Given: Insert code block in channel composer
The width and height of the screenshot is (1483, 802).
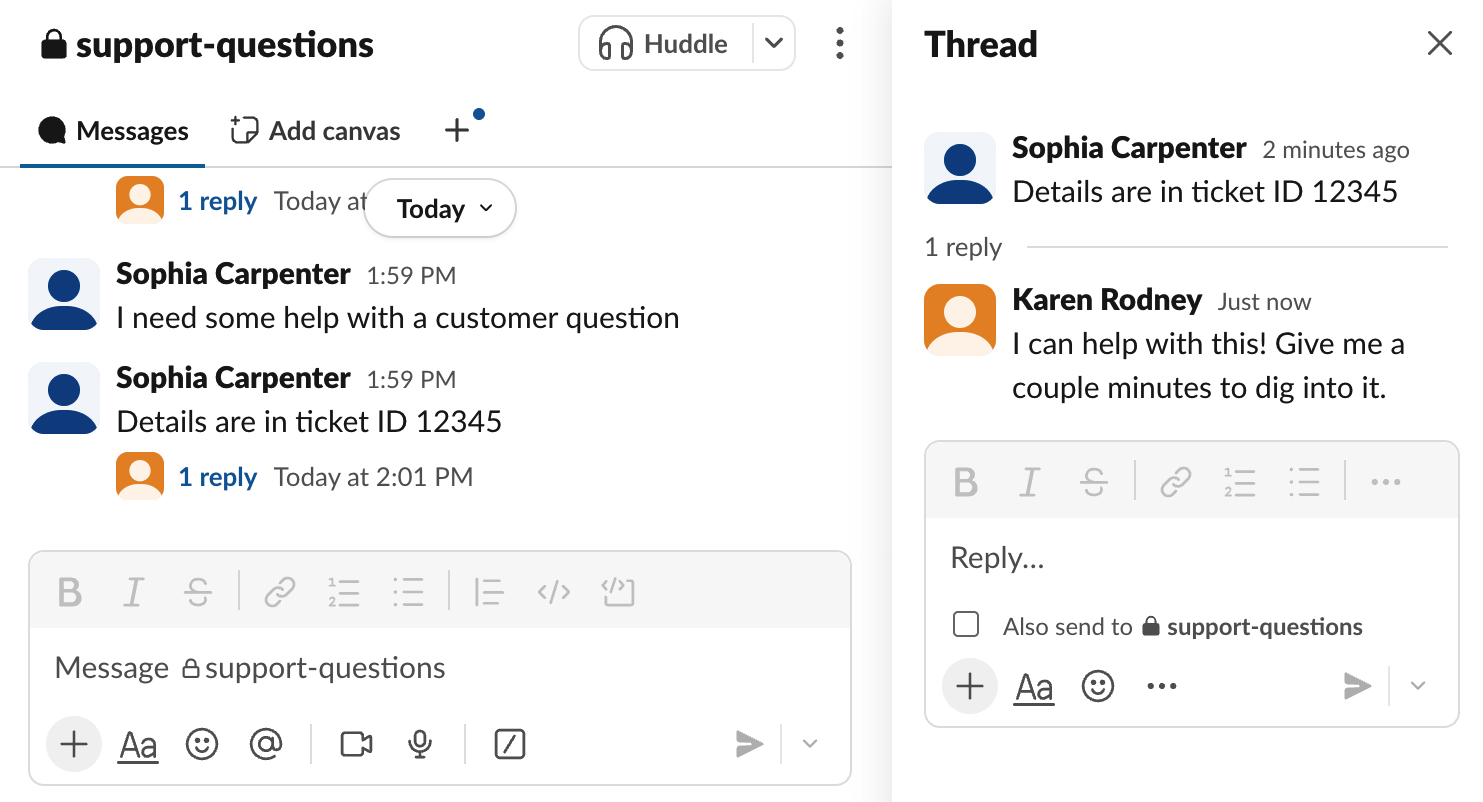Looking at the screenshot, I should pyautogui.click(x=618, y=592).
